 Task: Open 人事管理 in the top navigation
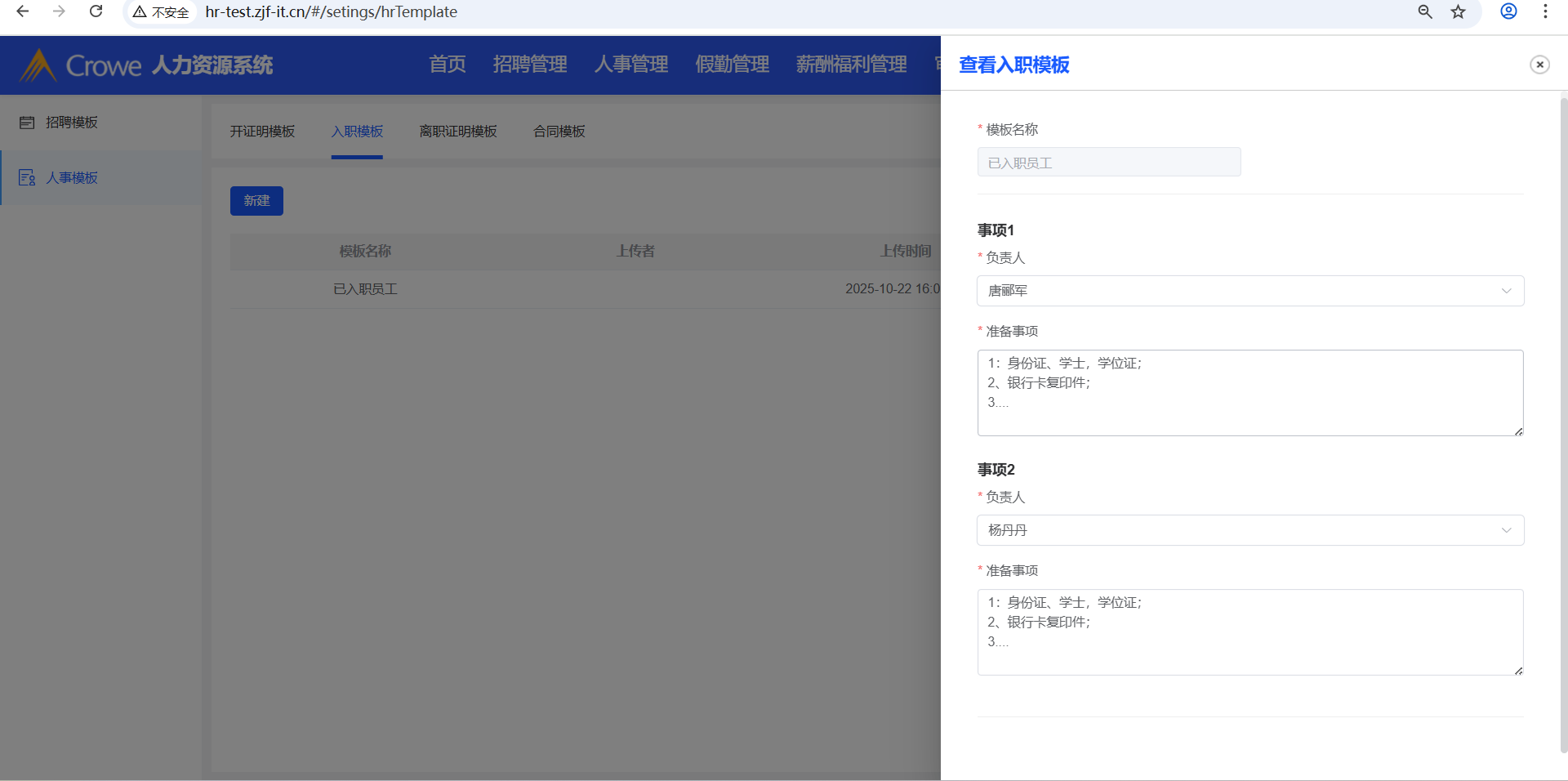[630, 65]
